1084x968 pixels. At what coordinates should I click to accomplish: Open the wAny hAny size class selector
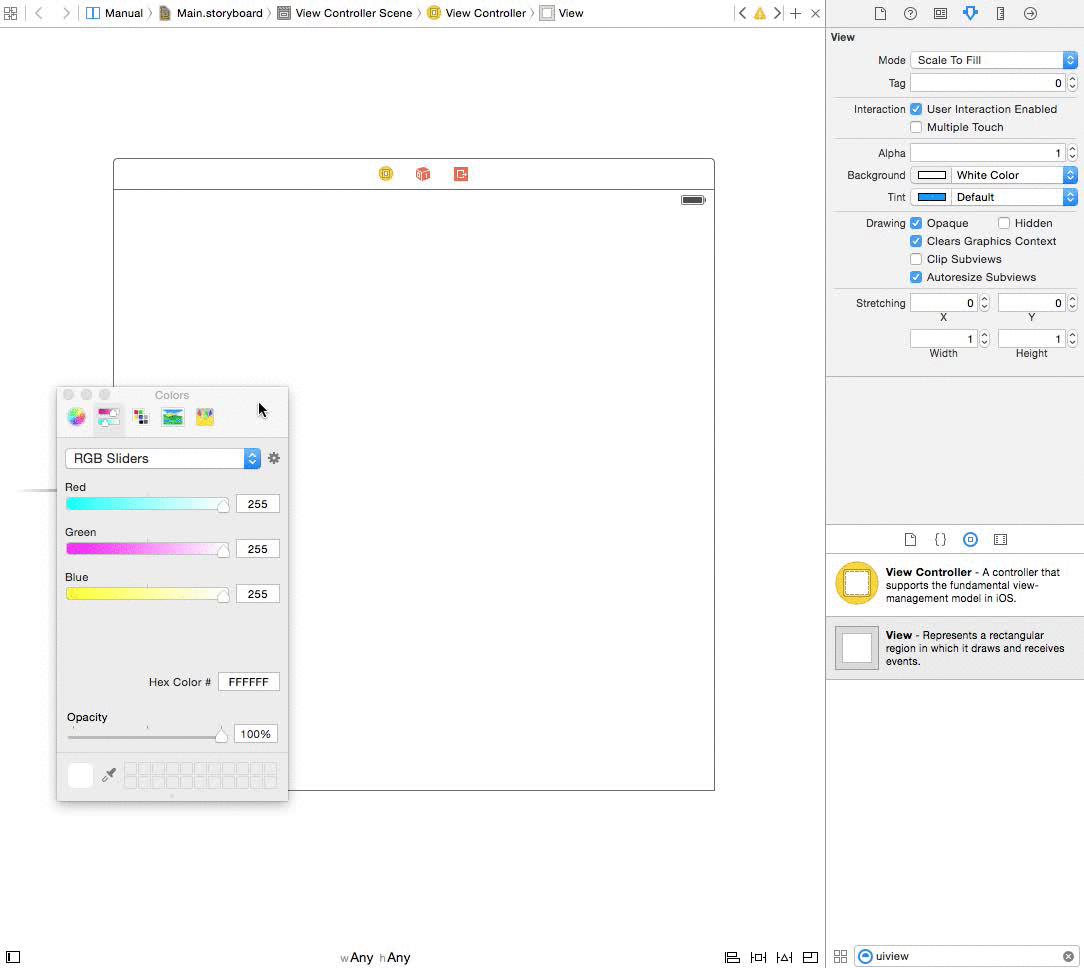point(375,958)
